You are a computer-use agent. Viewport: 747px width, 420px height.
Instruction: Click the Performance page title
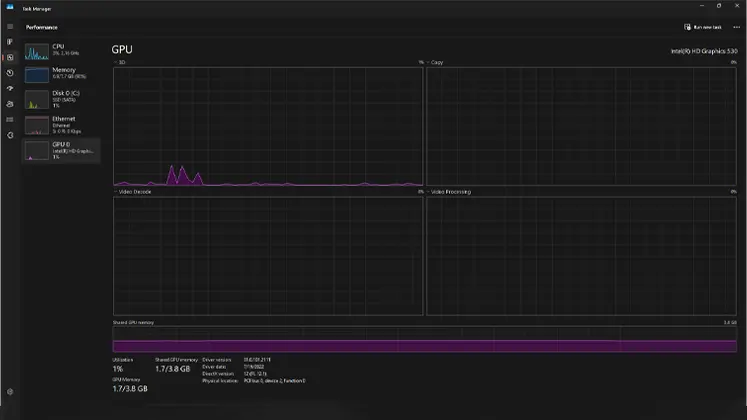point(41,27)
